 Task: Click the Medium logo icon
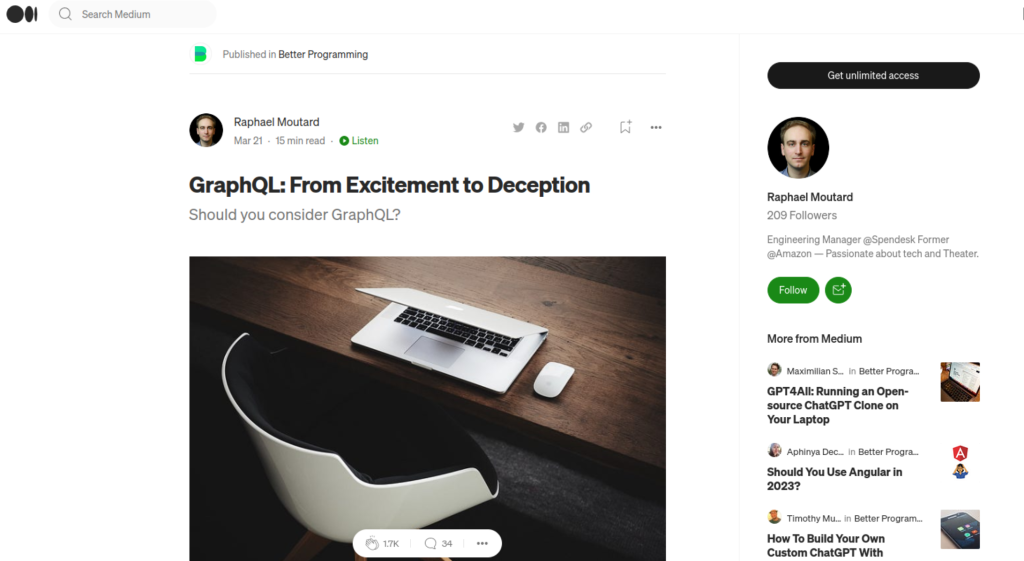(x=22, y=14)
